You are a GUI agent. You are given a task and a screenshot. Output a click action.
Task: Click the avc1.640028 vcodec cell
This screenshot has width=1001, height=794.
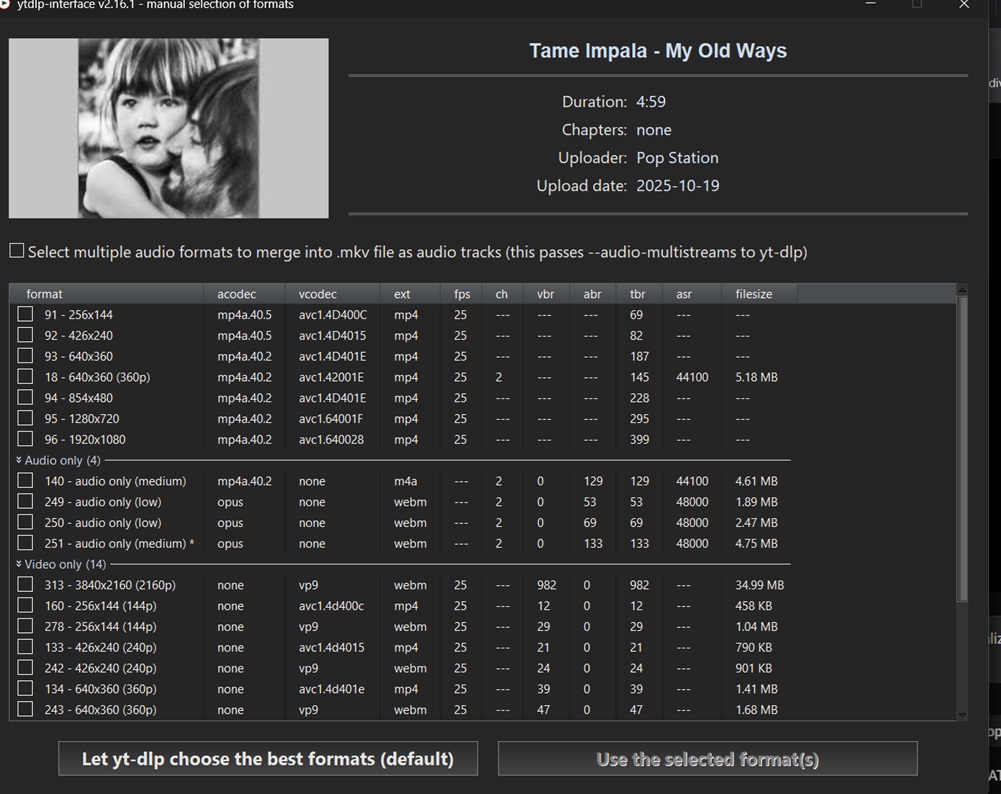pos(331,439)
